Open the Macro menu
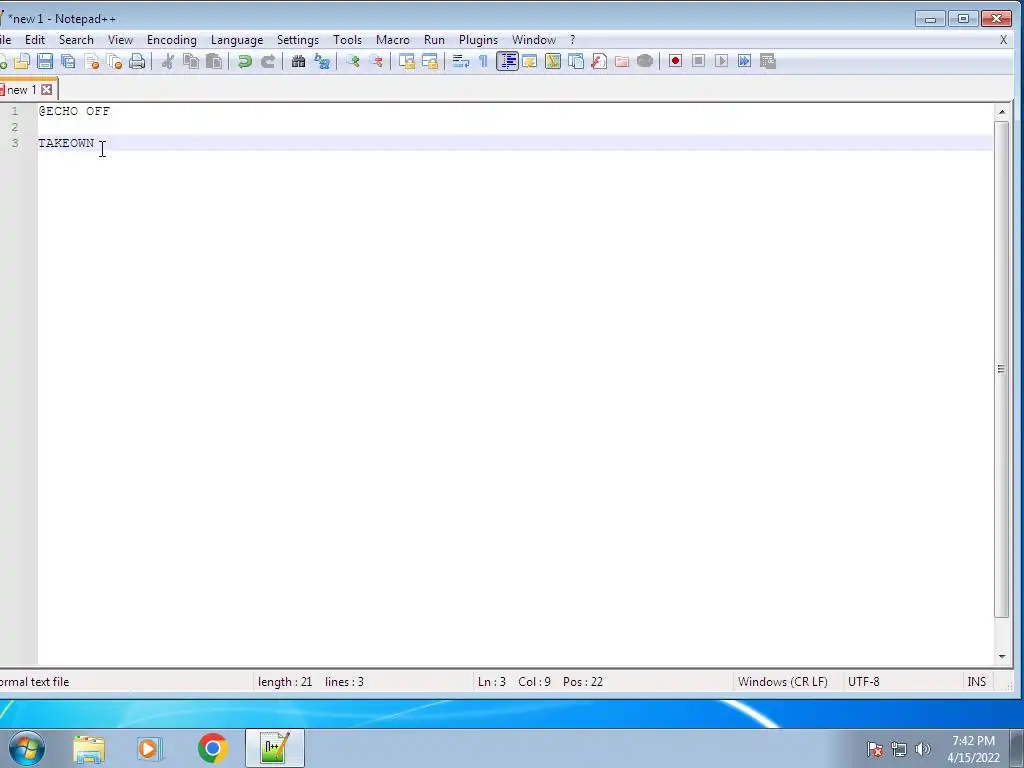This screenshot has width=1024, height=768. click(x=392, y=40)
